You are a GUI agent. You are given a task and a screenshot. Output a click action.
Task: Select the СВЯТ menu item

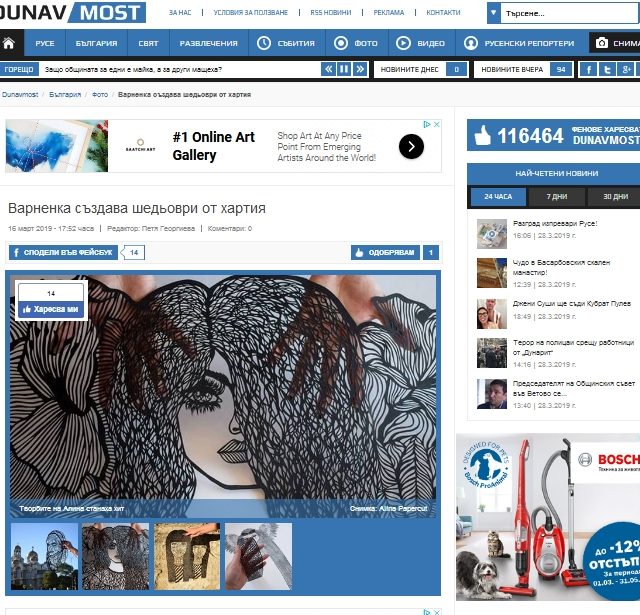pyautogui.click(x=148, y=43)
